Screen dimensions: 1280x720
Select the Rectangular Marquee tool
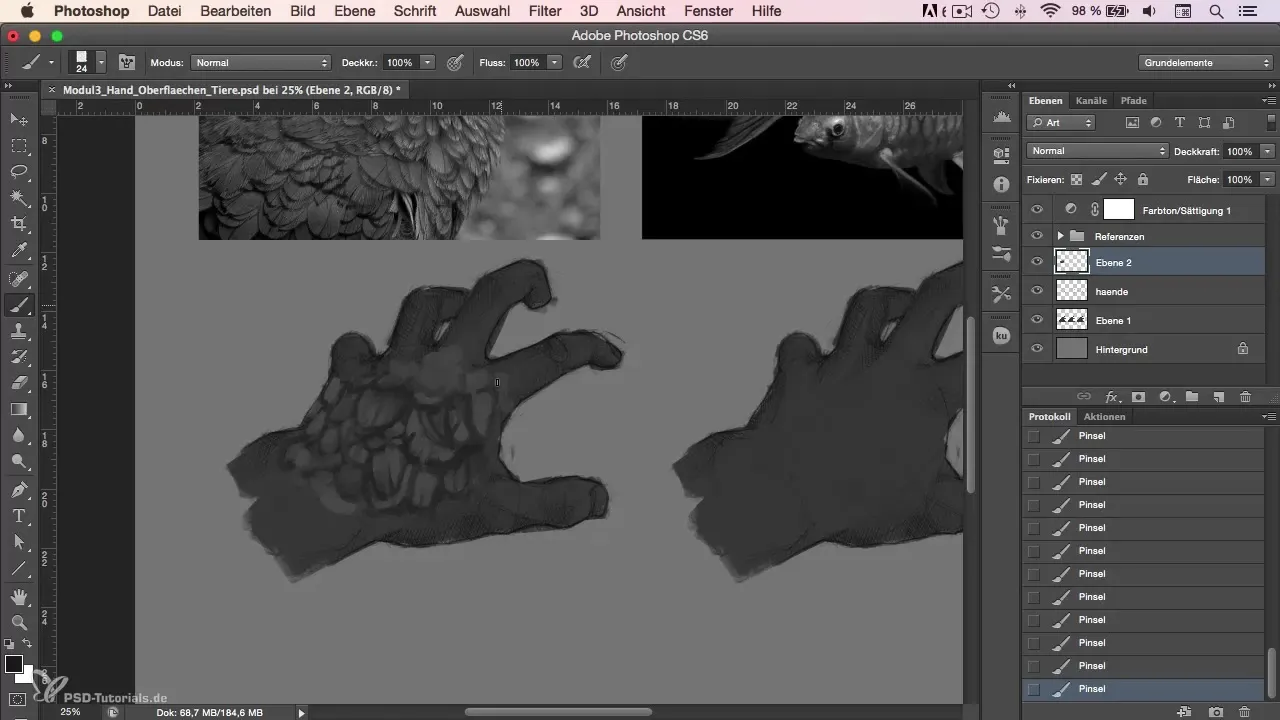pyautogui.click(x=19, y=145)
